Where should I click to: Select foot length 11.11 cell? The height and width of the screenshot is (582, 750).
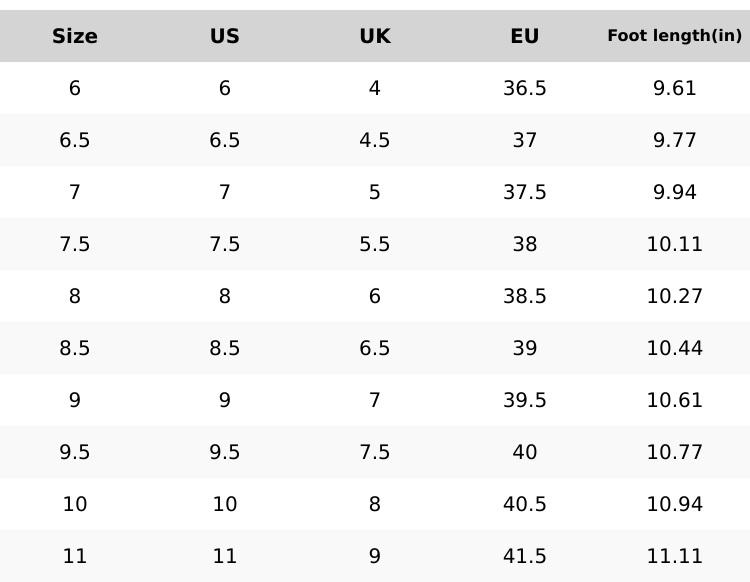(x=675, y=556)
